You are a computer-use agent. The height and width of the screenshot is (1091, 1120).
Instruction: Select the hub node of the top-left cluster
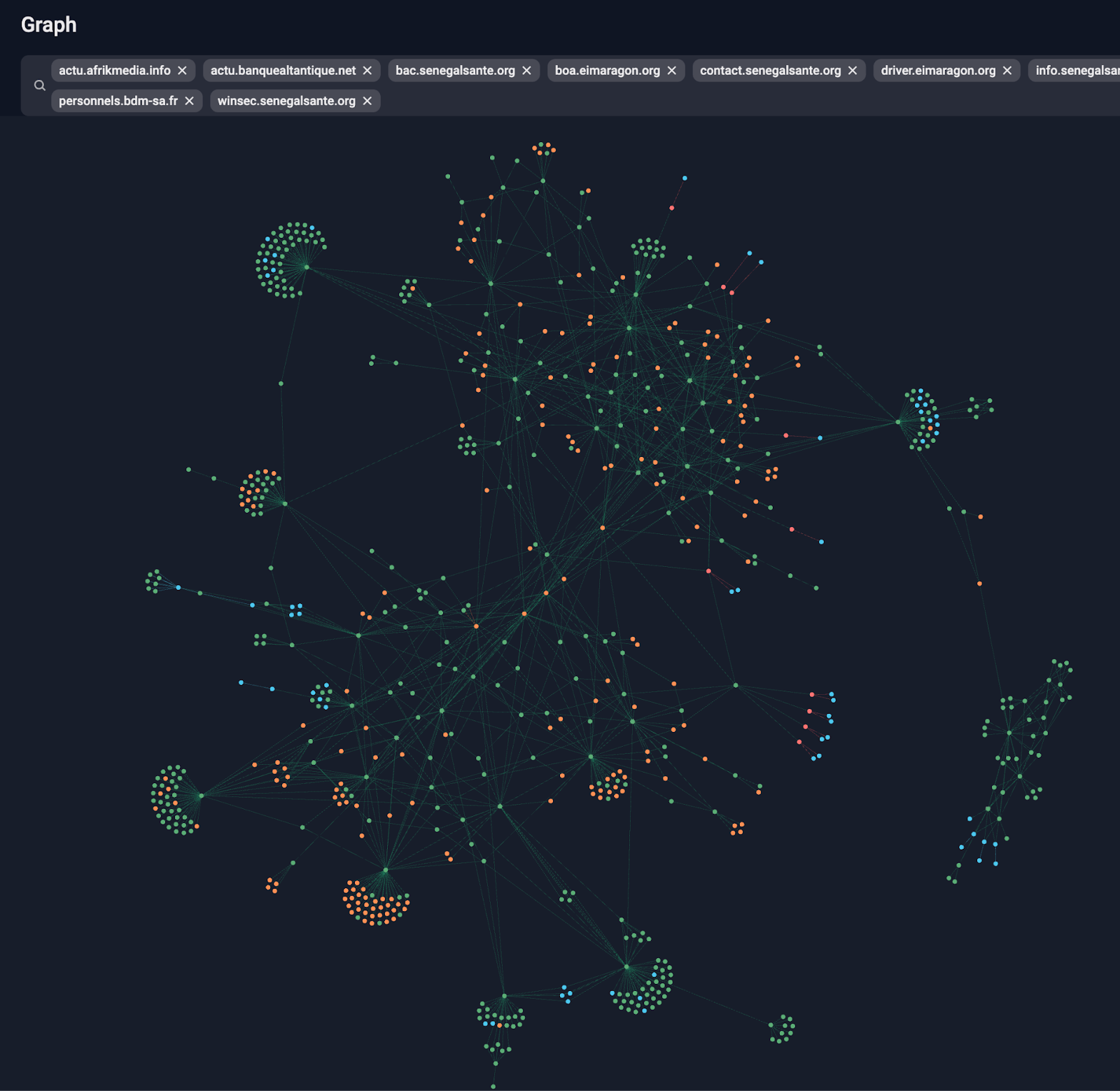[x=308, y=267]
